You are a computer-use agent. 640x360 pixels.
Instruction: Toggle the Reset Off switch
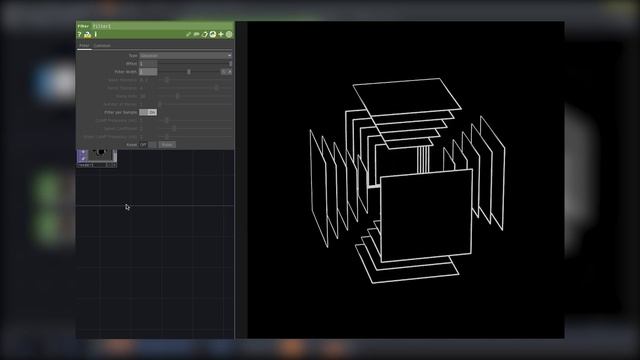pyautogui.click(x=148, y=145)
